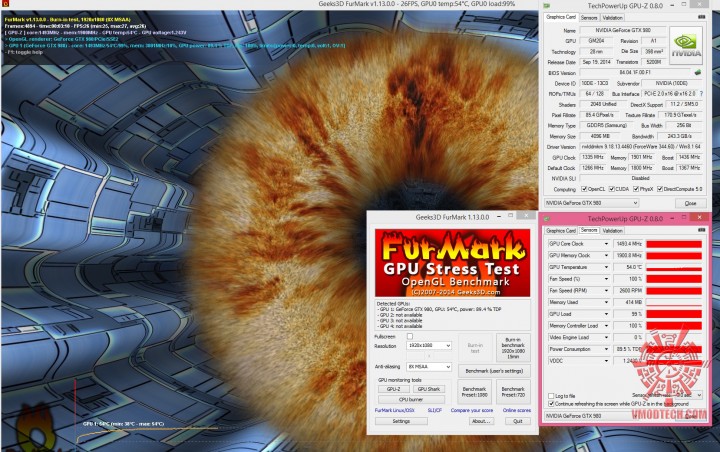
Task: Click the green BIOS save chip icon
Action: point(698,72)
